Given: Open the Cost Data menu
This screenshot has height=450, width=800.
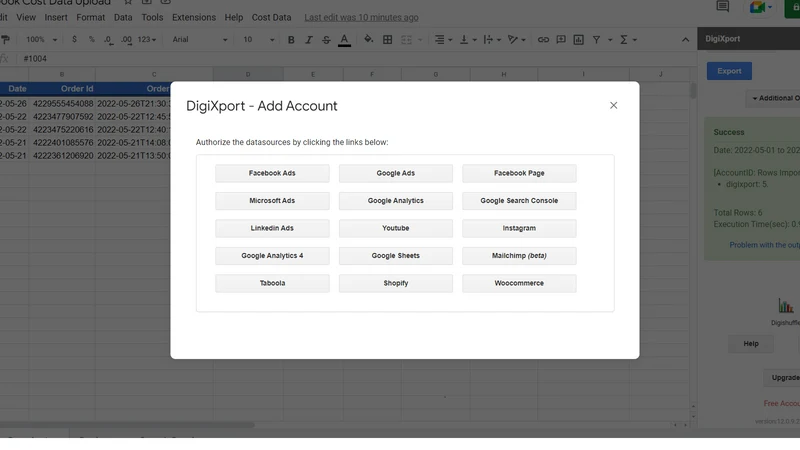Looking at the screenshot, I should [x=271, y=17].
